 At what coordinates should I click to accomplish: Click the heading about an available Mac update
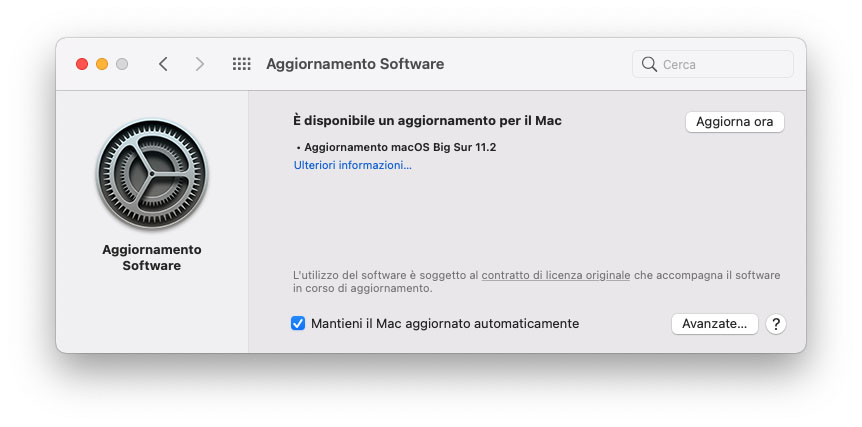coord(427,121)
